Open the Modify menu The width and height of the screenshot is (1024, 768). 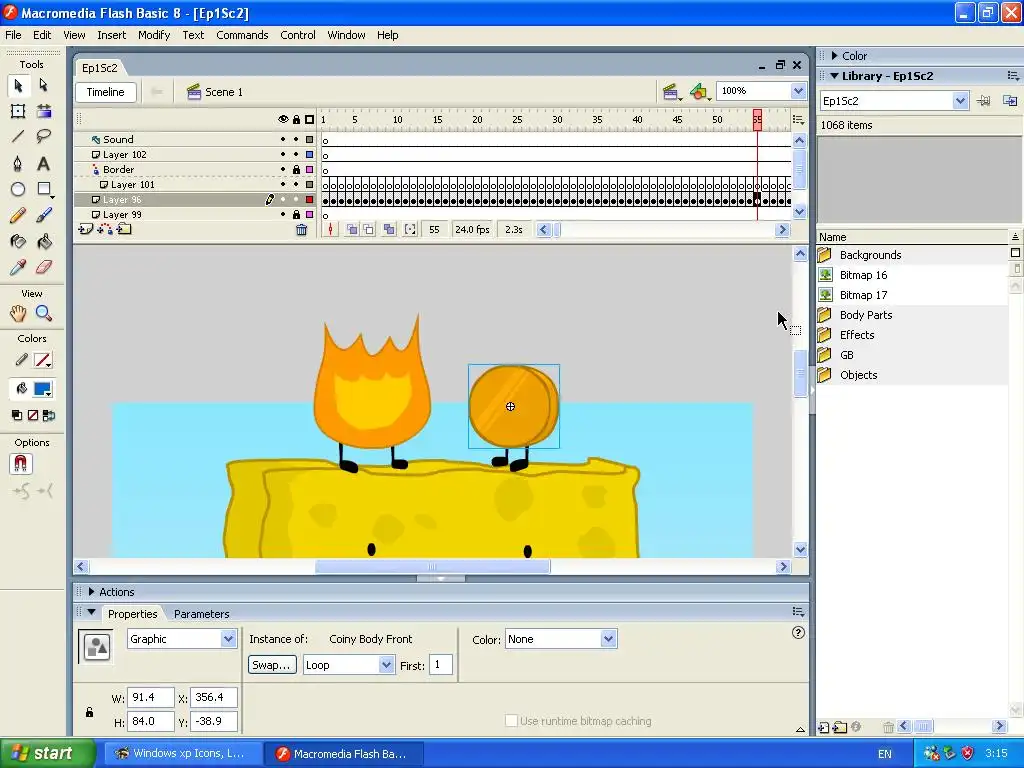pos(154,35)
